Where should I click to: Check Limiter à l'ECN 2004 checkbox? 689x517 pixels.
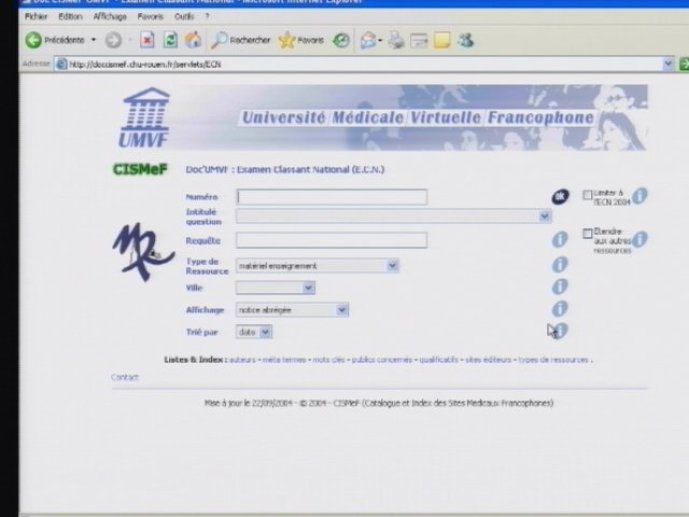click(x=587, y=195)
